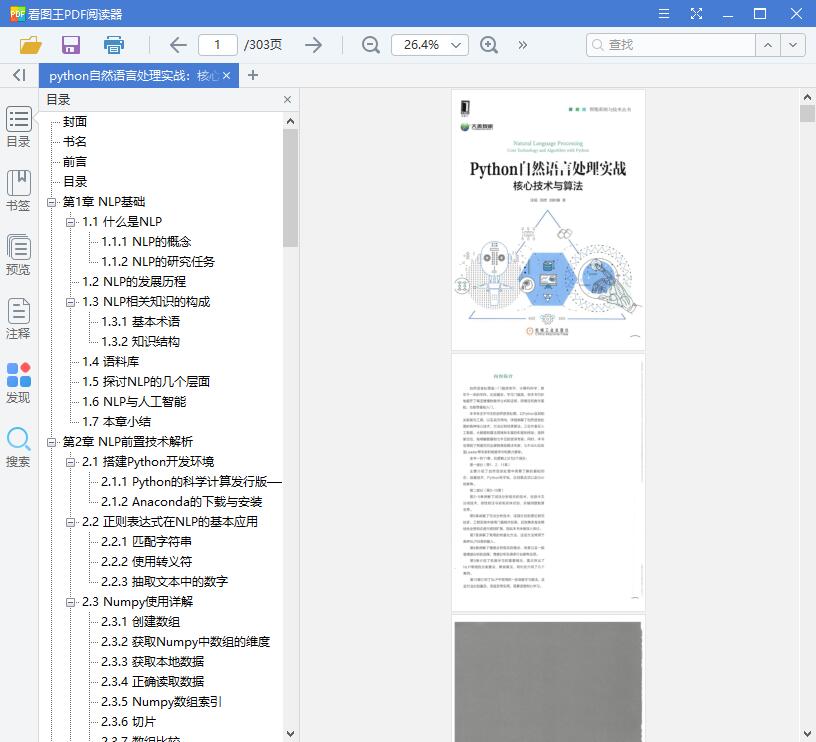The width and height of the screenshot is (816, 742).
Task: Click the 查找 search input field
Action: [671, 45]
